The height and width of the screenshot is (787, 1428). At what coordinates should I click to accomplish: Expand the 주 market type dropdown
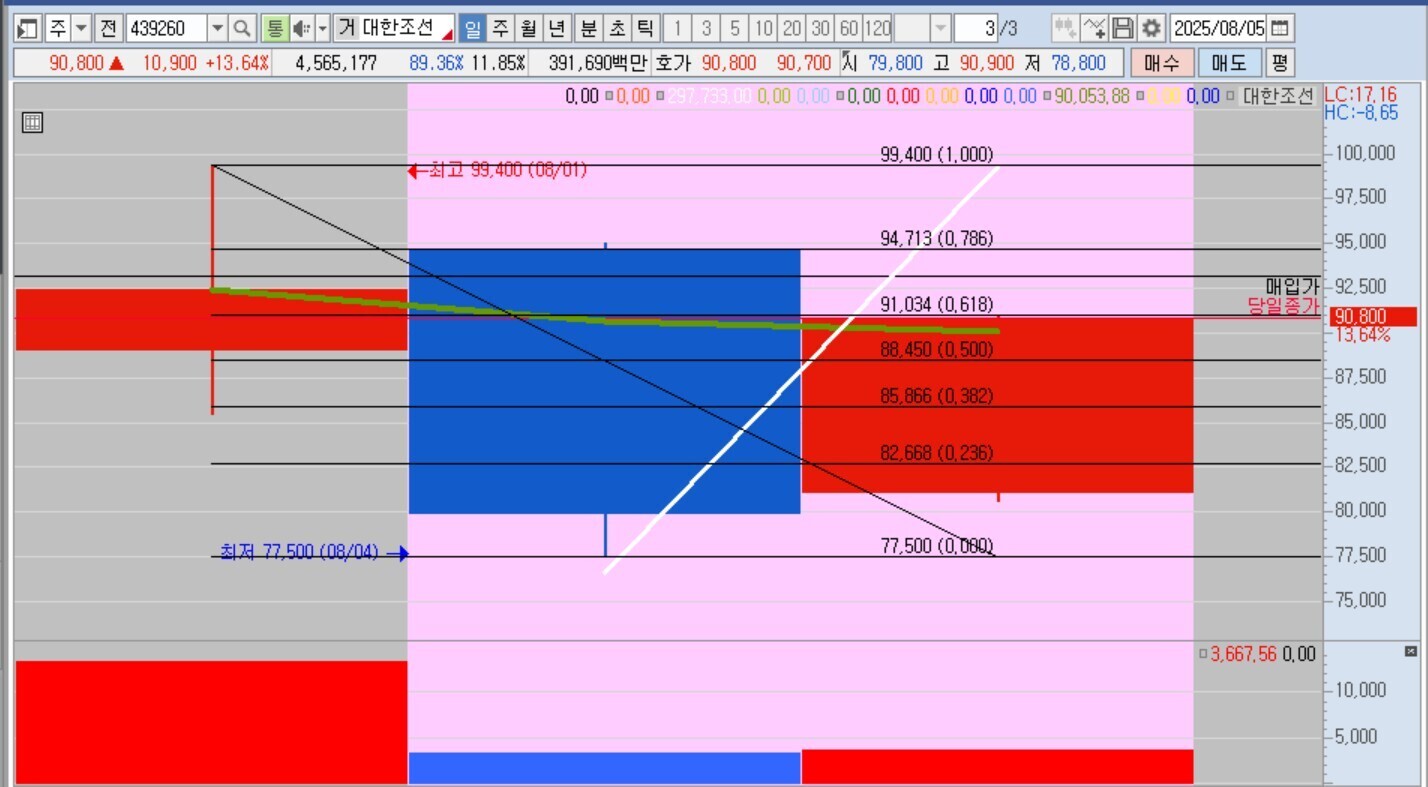click(82, 28)
